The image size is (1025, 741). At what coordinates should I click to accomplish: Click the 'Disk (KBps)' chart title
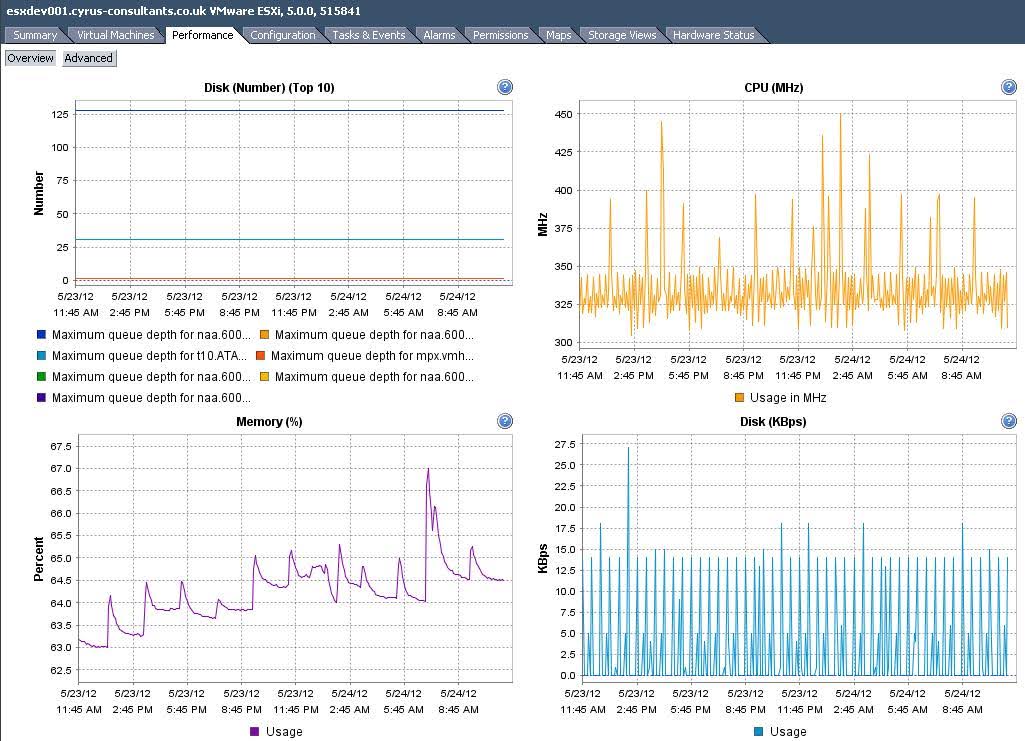coord(773,421)
